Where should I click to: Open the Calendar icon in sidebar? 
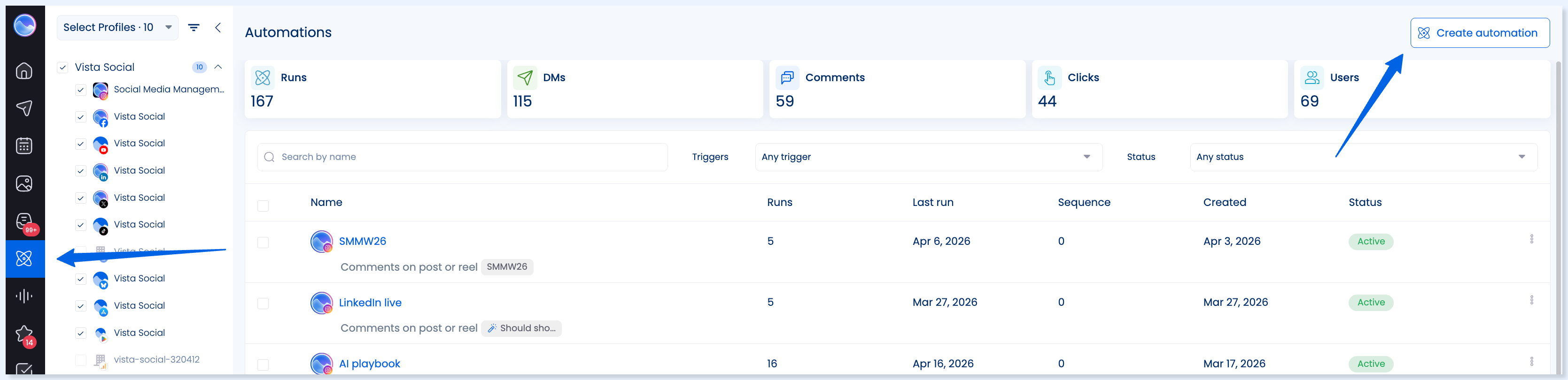[x=24, y=146]
